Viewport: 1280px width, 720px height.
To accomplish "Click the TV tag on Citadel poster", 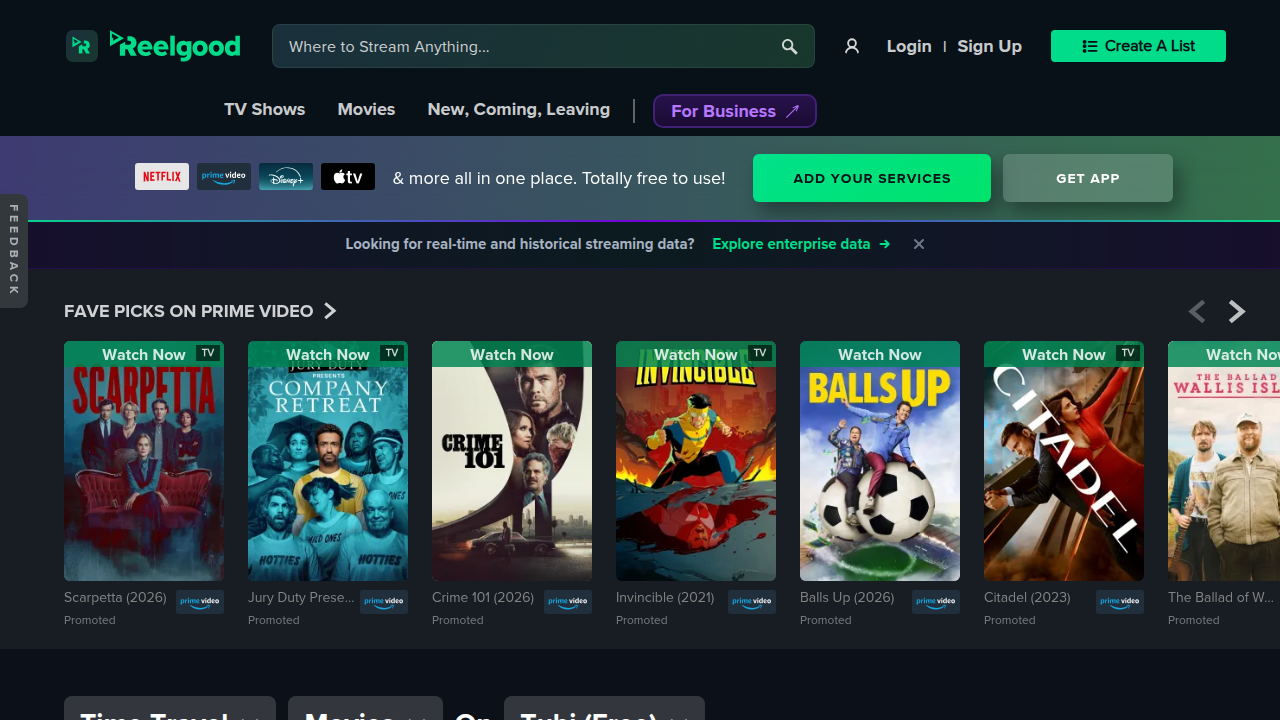I will (x=1127, y=353).
